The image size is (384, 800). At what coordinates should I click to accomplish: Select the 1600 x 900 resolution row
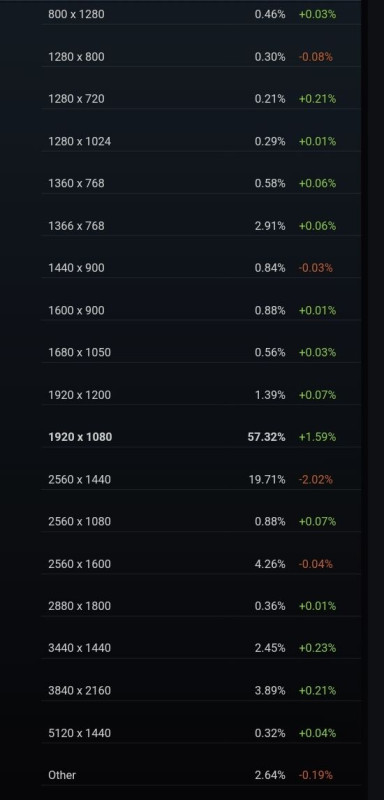201,310
